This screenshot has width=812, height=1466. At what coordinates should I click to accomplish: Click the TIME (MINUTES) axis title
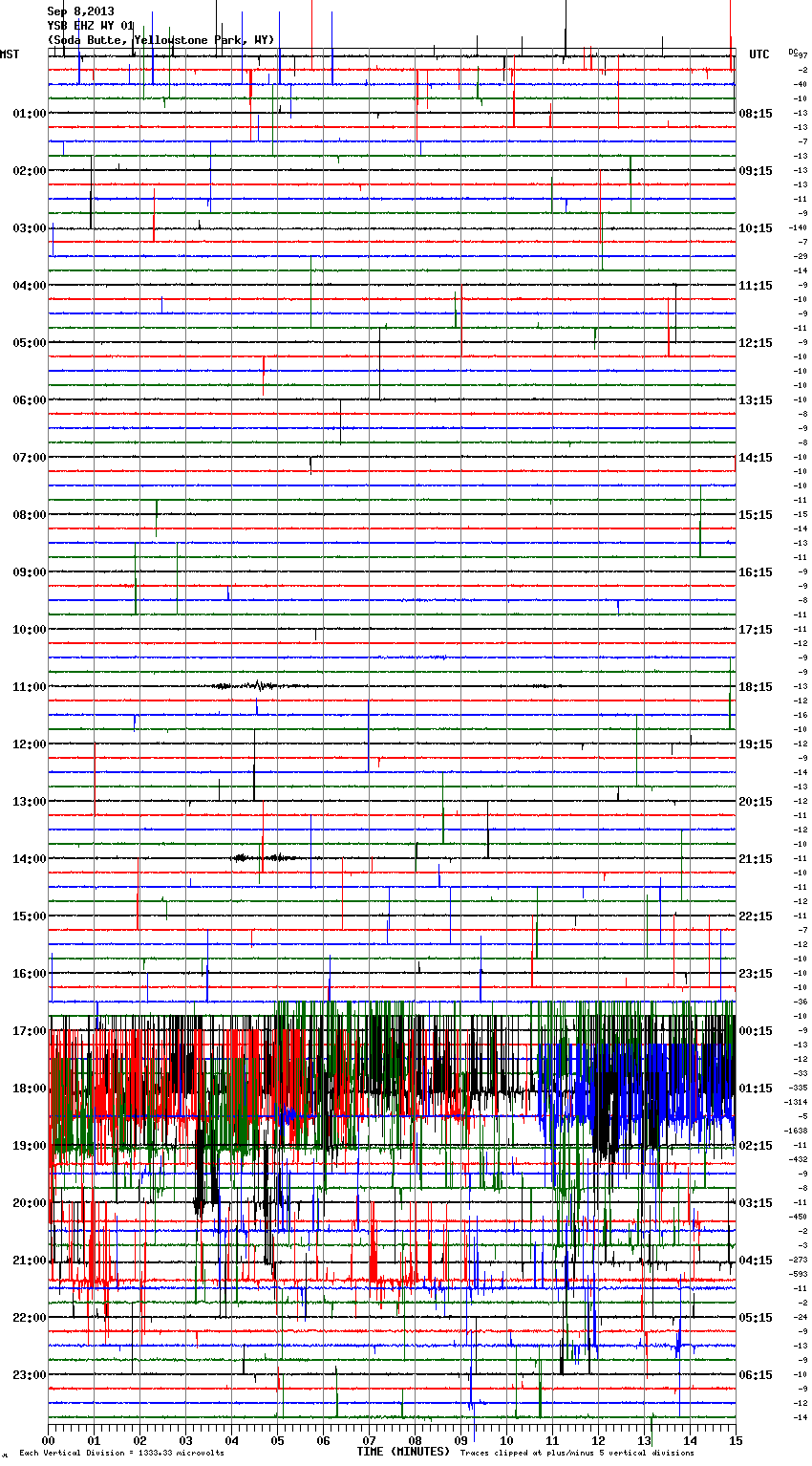point(403,1452)
